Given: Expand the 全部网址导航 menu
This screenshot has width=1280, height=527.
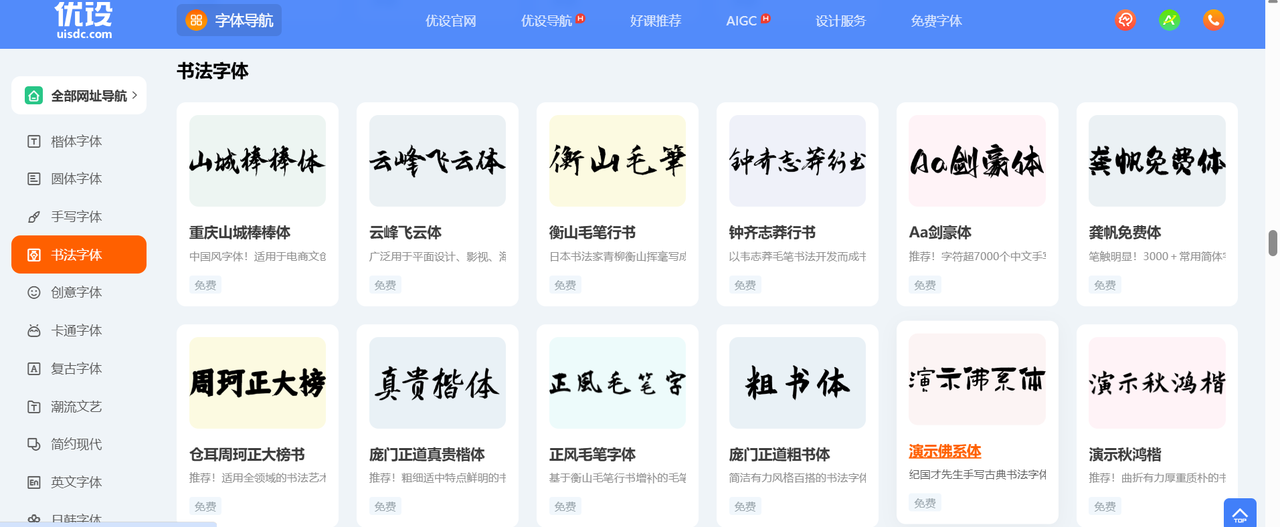Looking at the screenshot, I should coord(79,96).
